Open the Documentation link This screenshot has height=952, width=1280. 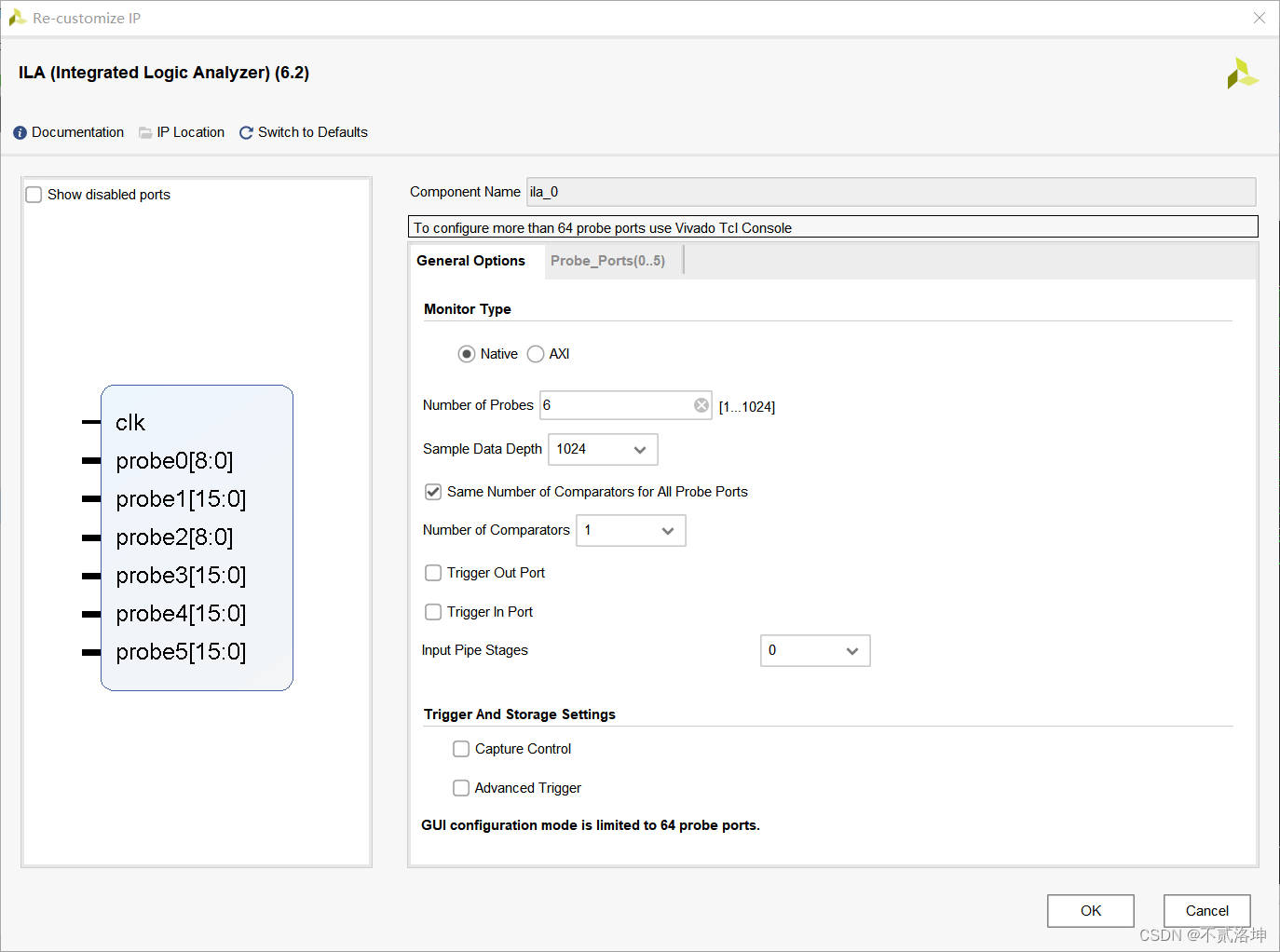(78, 132)
